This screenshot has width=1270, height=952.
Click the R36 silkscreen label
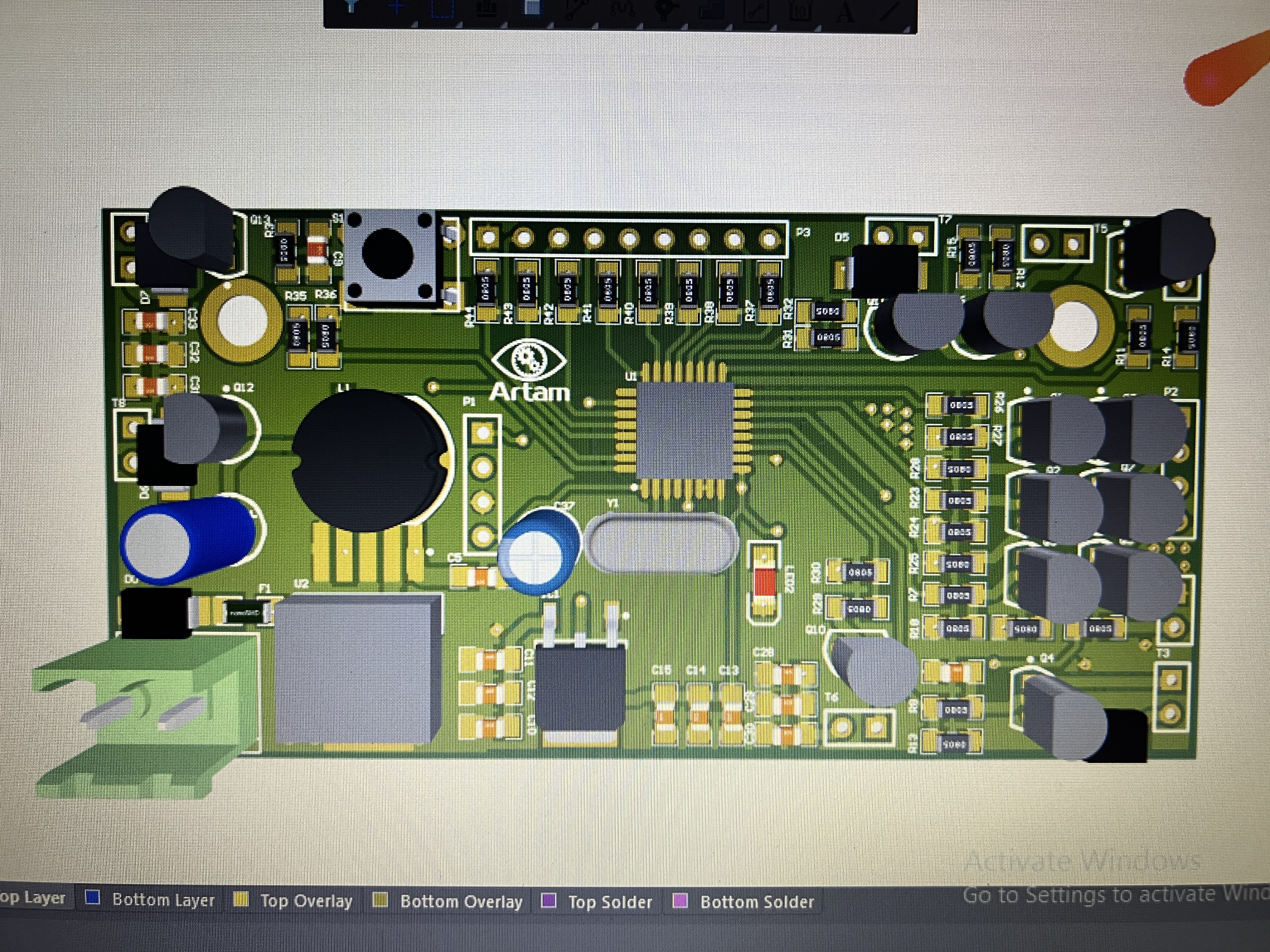[x=326, y=294]
